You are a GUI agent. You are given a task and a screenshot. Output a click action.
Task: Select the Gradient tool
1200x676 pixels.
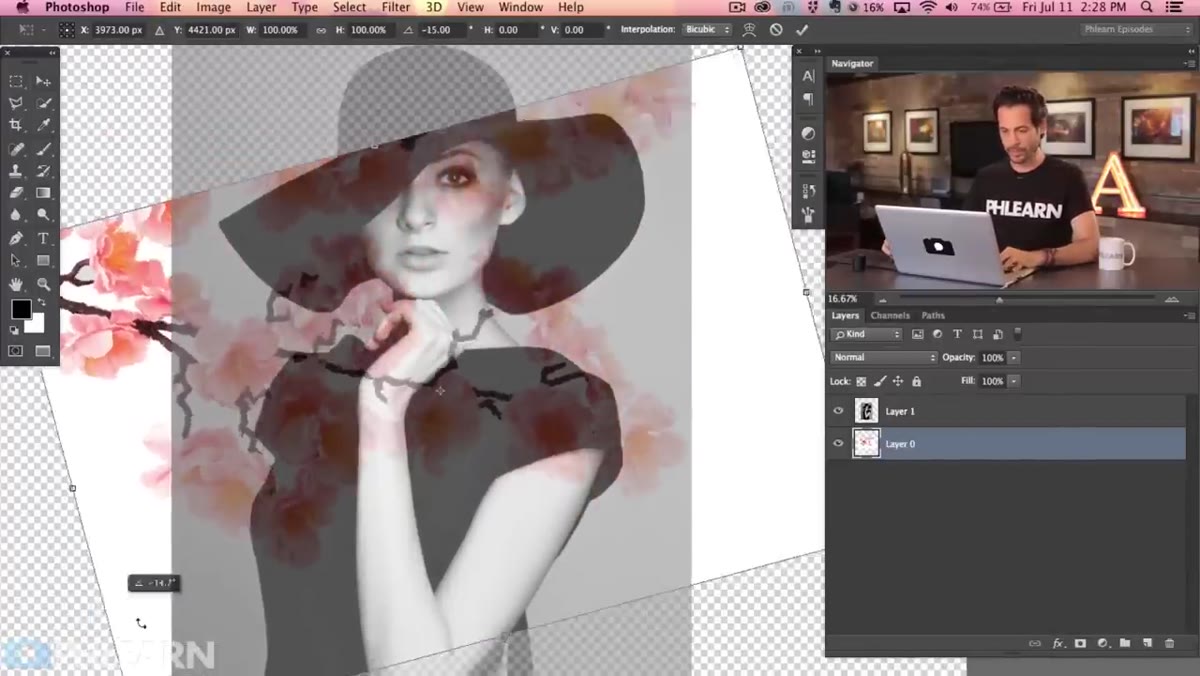[x=44, y=193]
